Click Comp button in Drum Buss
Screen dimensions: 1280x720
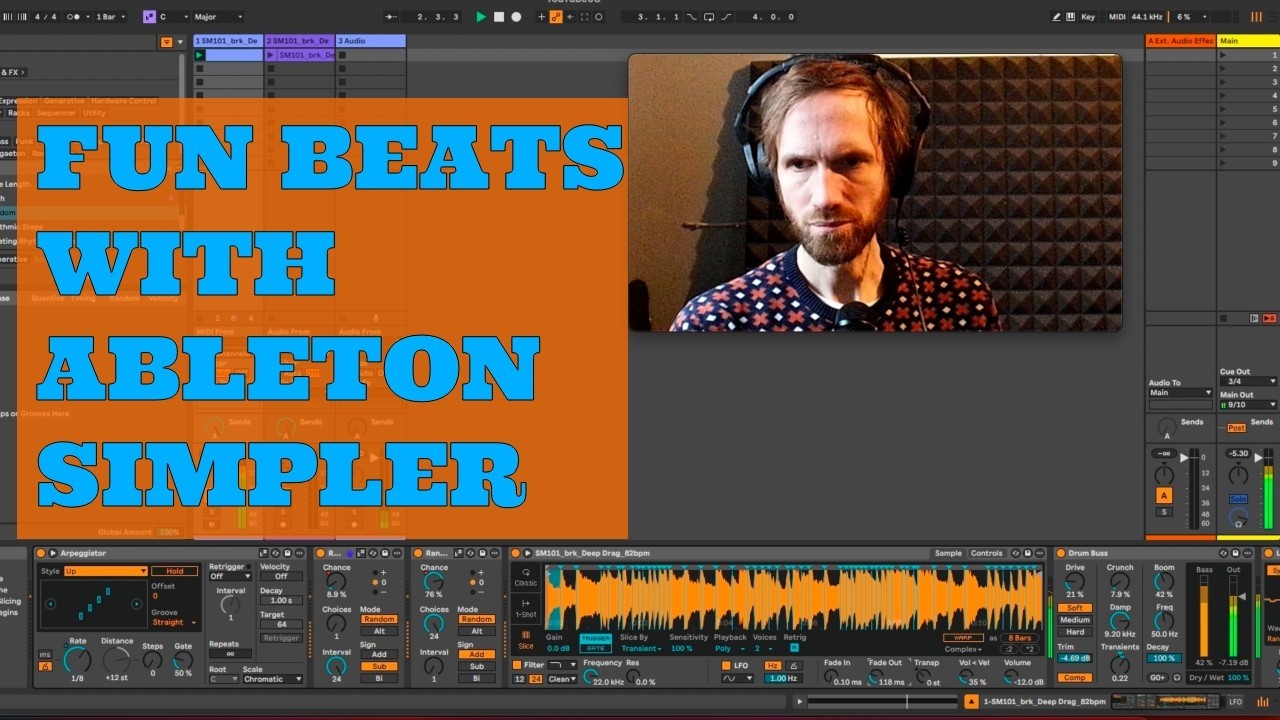point(1074,677)
